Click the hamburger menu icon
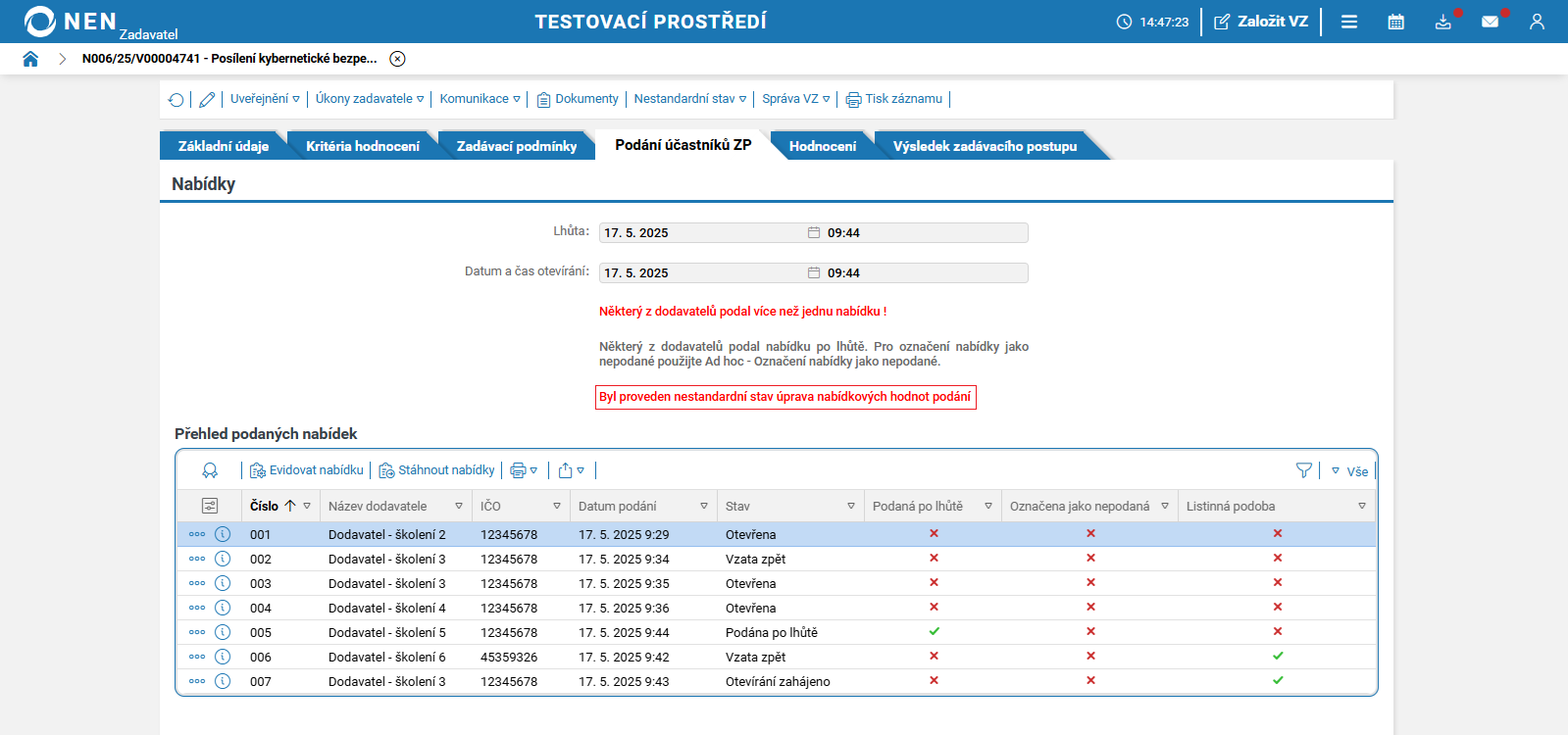Viewport: 1568px width, 735px height. 1349,22
